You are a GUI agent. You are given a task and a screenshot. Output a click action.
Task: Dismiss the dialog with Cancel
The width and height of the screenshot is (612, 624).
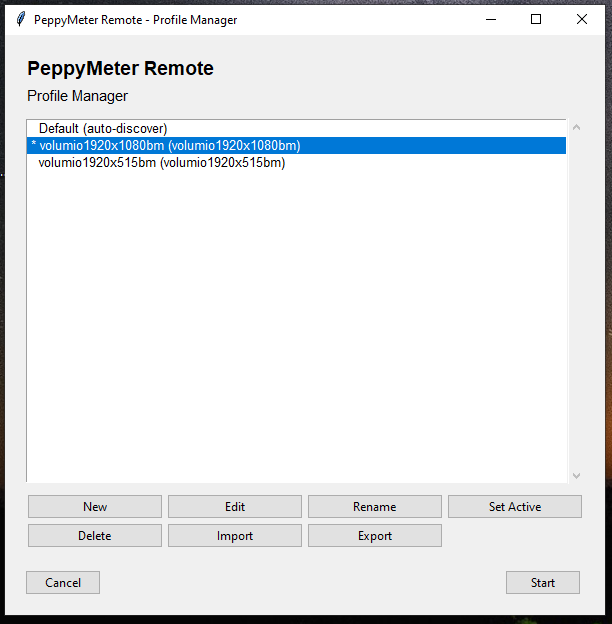tap(63, 583)
